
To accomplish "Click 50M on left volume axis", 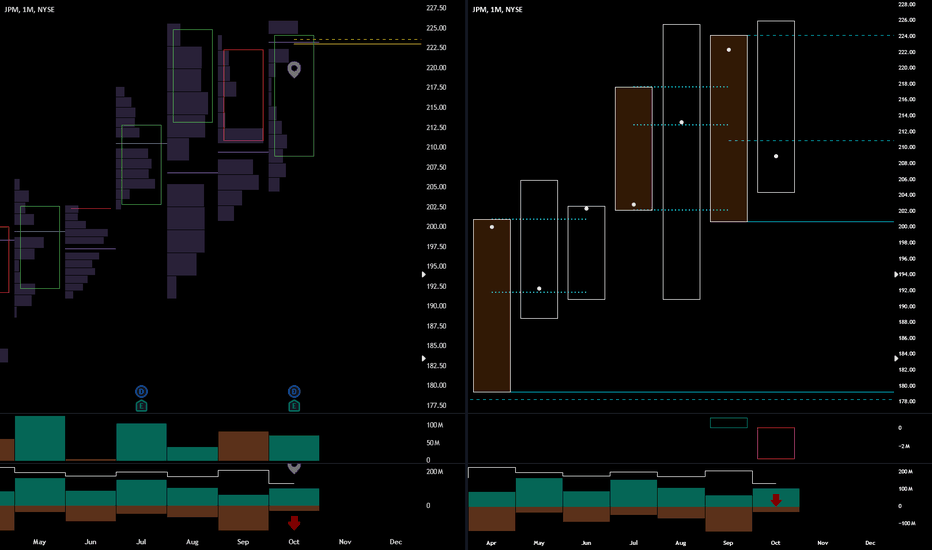I will (433, 443).
